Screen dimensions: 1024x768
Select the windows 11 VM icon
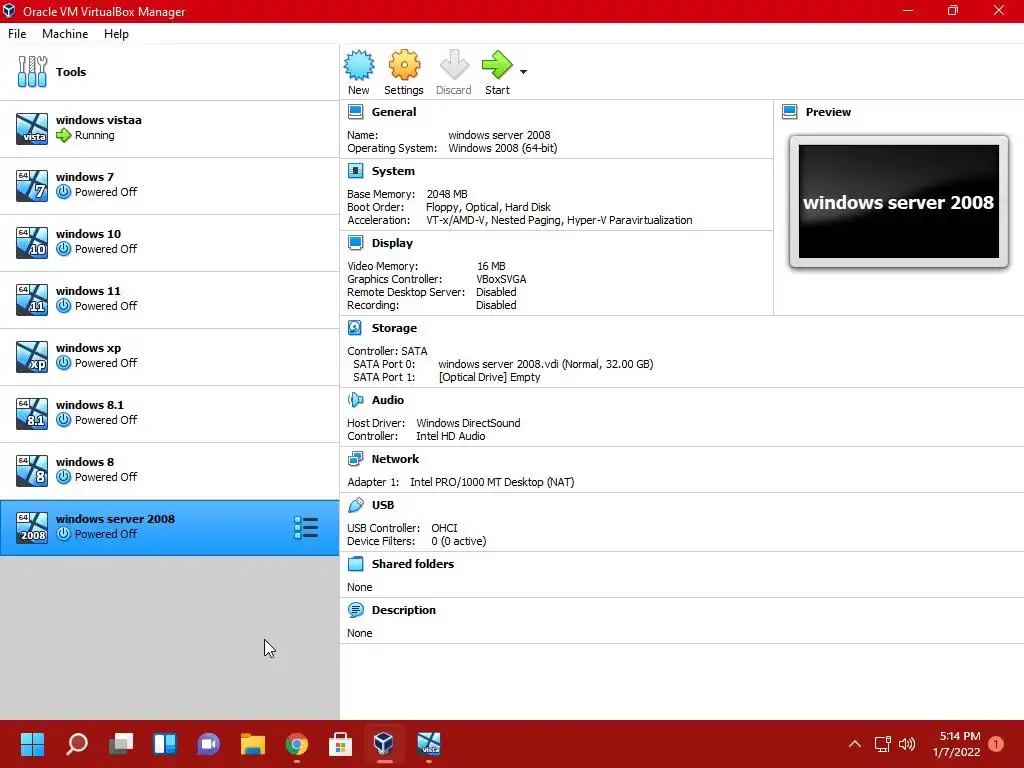32,299
